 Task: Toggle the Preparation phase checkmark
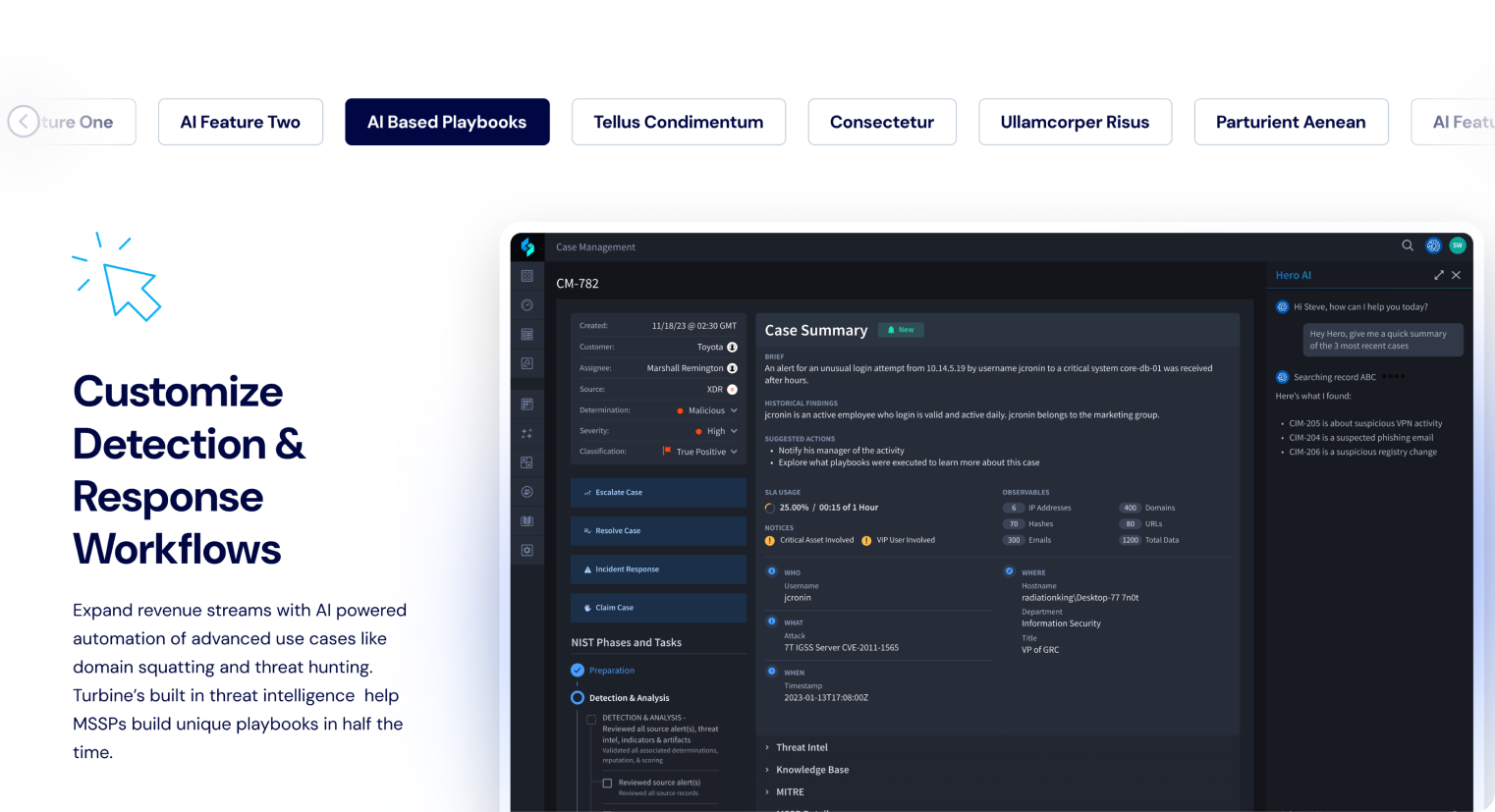click(x=578, y=671)
